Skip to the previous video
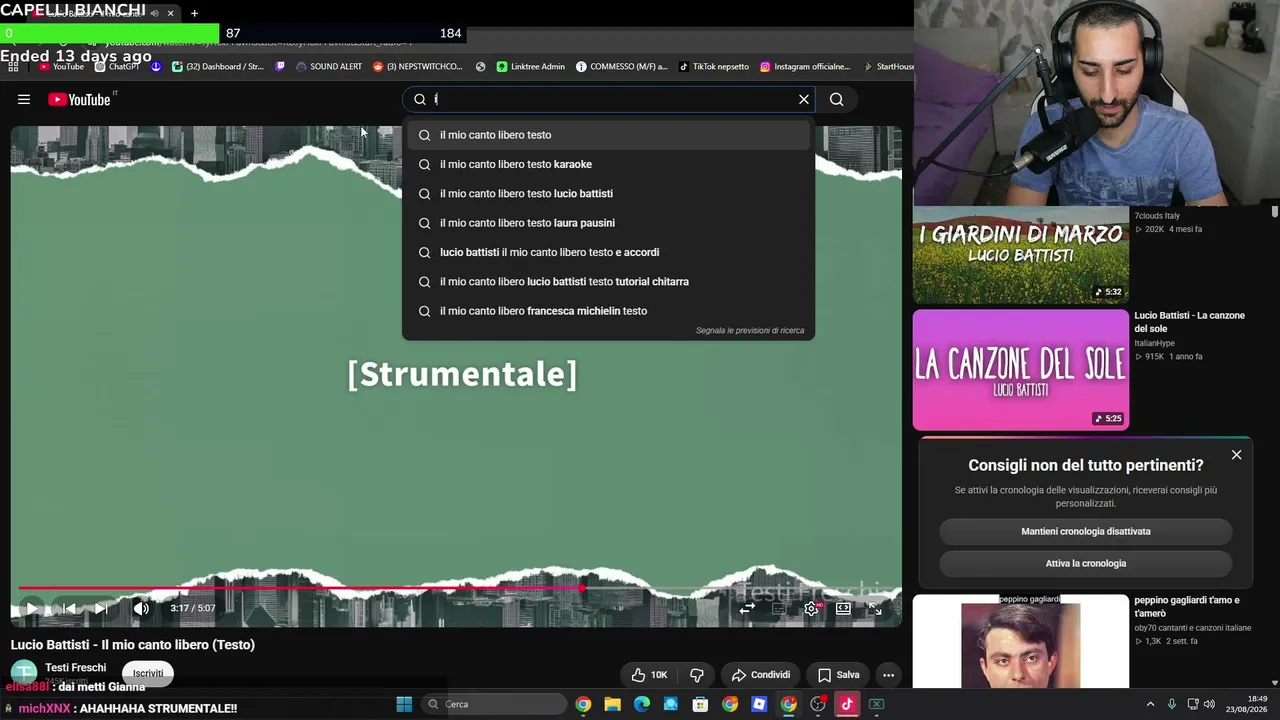Screen dimensions: 1280x720 69,608
